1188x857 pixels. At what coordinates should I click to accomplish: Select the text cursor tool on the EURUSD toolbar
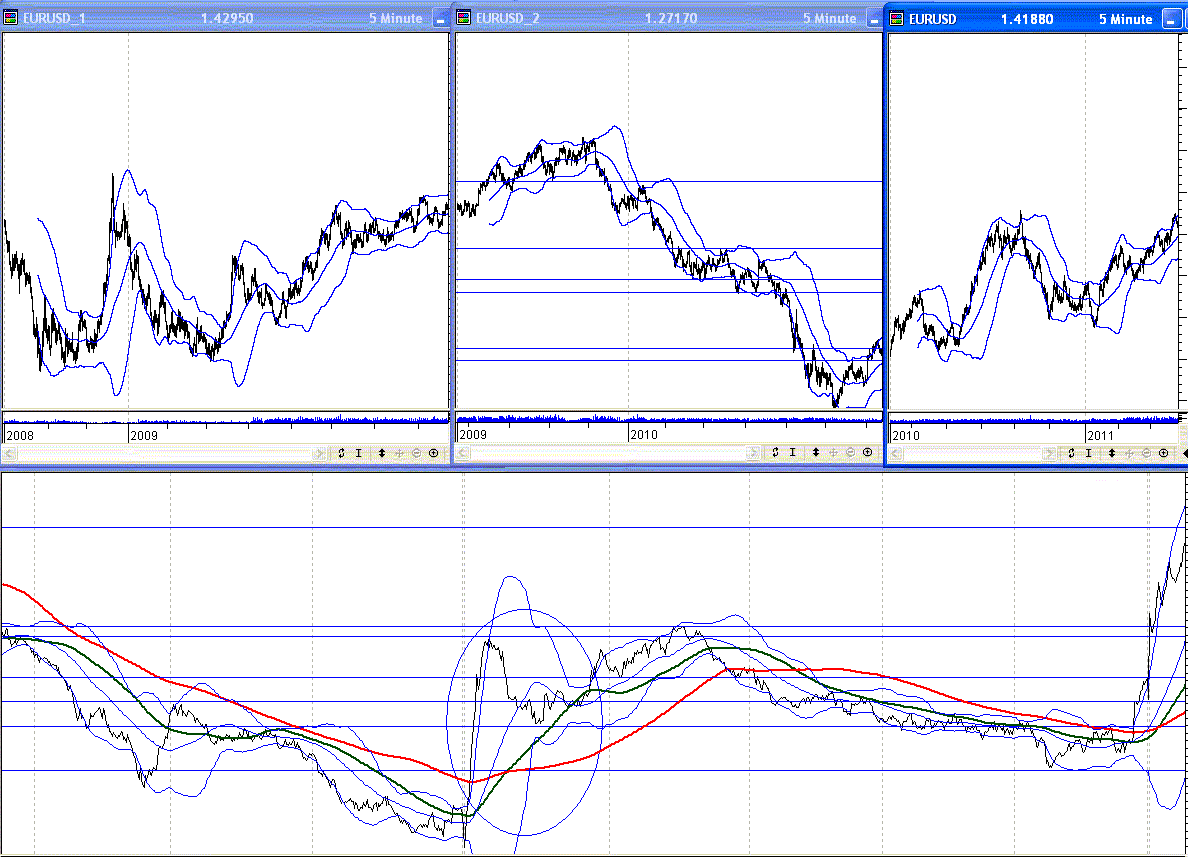[1088, 453]
